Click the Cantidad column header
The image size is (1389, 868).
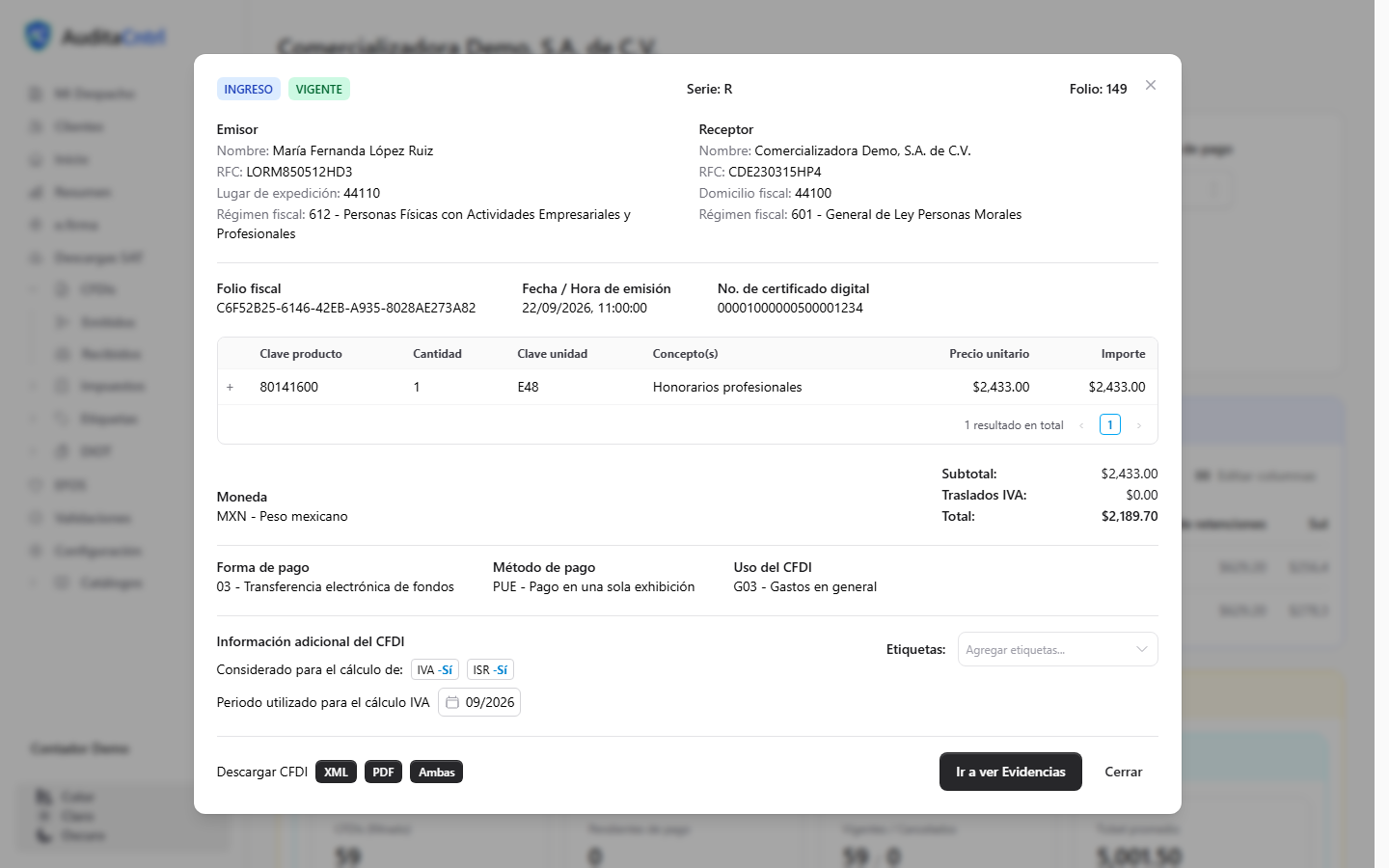(437, 354)
